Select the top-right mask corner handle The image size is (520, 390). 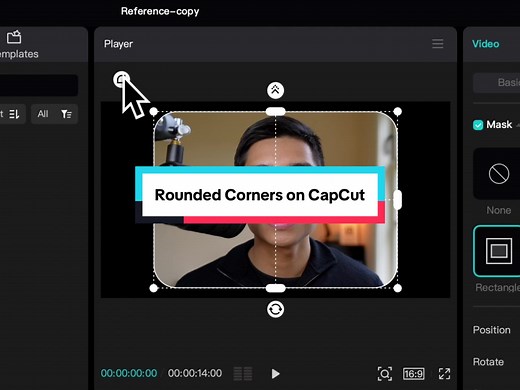click(397, 111)
